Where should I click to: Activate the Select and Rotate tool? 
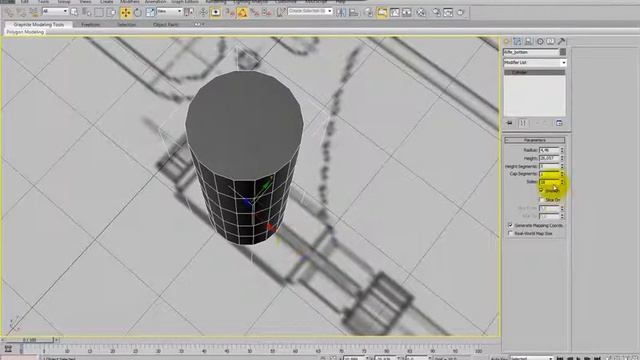tap(138, 13)
